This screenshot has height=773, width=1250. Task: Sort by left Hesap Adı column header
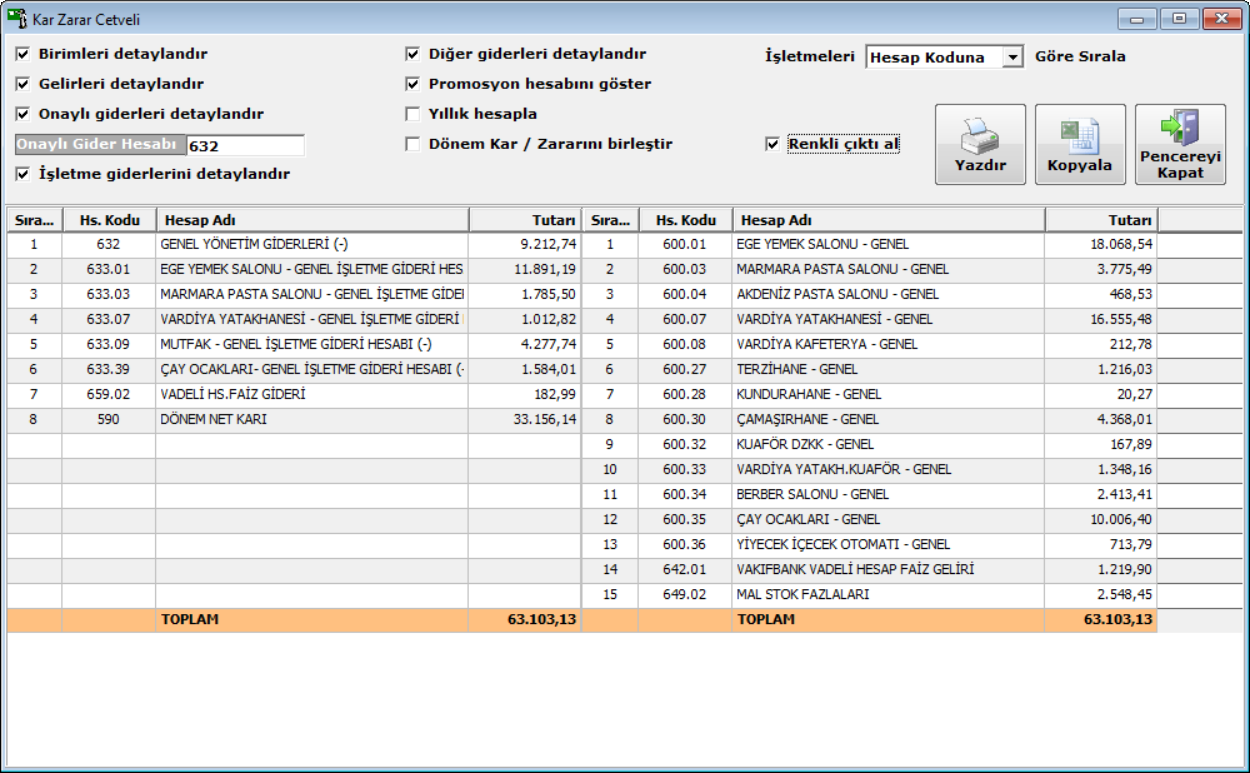coord(312,220)
